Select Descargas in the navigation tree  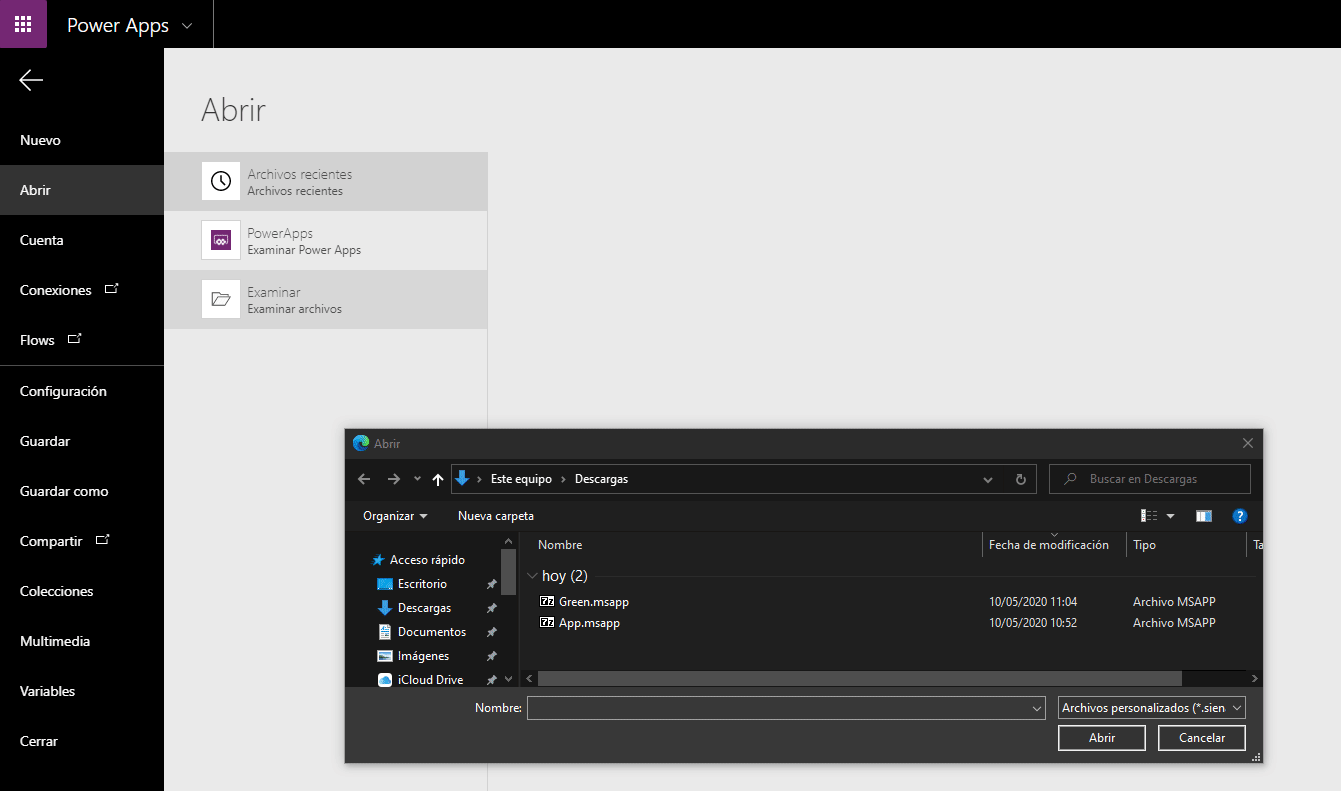coord(424,608)
